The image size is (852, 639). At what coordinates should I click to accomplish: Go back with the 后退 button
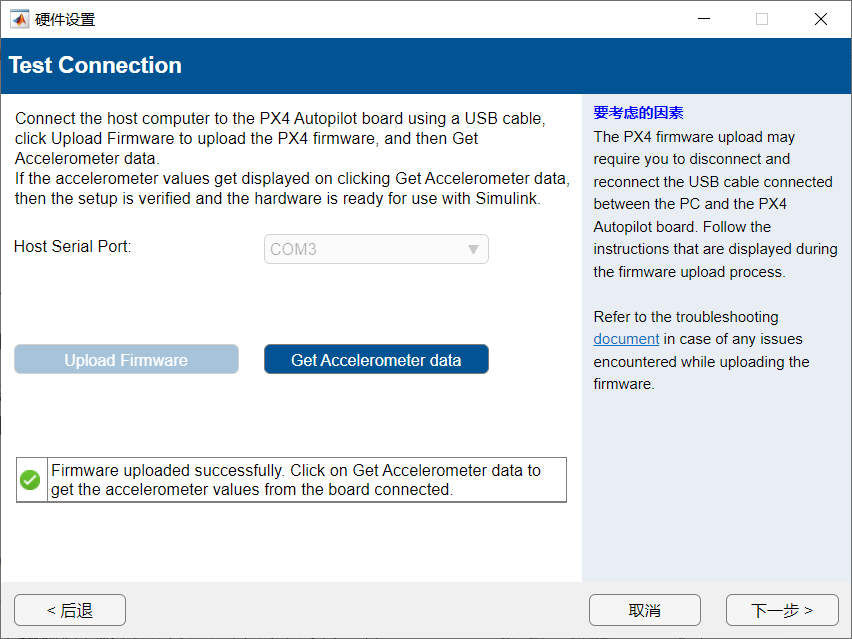click(70, 610)
